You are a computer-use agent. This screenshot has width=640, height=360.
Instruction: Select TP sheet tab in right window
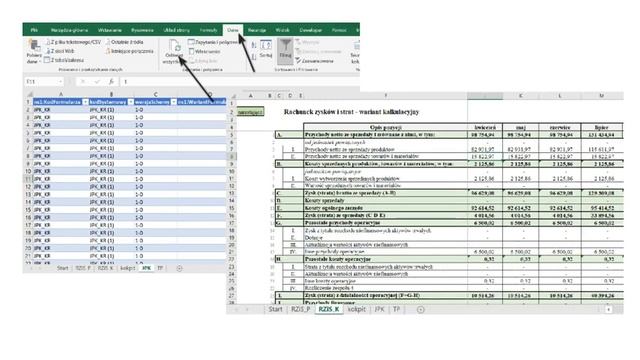tap(396, 309)
